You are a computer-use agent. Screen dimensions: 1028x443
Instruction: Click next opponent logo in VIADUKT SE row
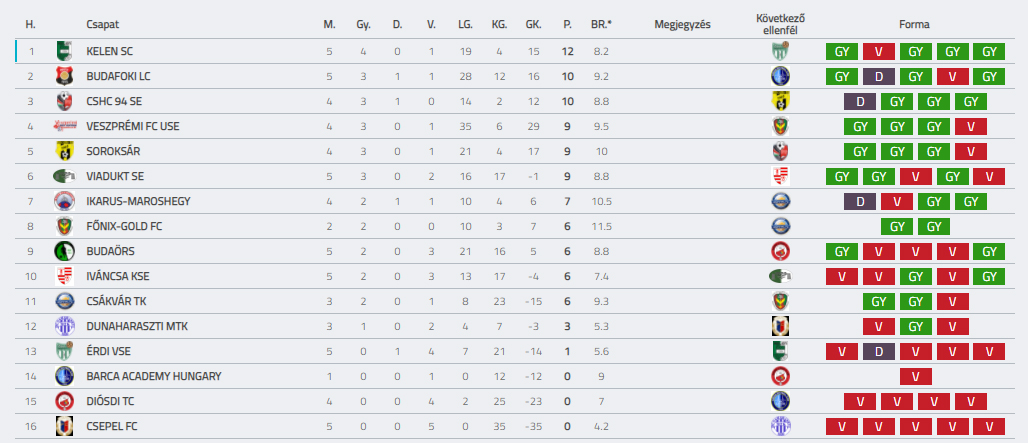click(x=780, y=176)
